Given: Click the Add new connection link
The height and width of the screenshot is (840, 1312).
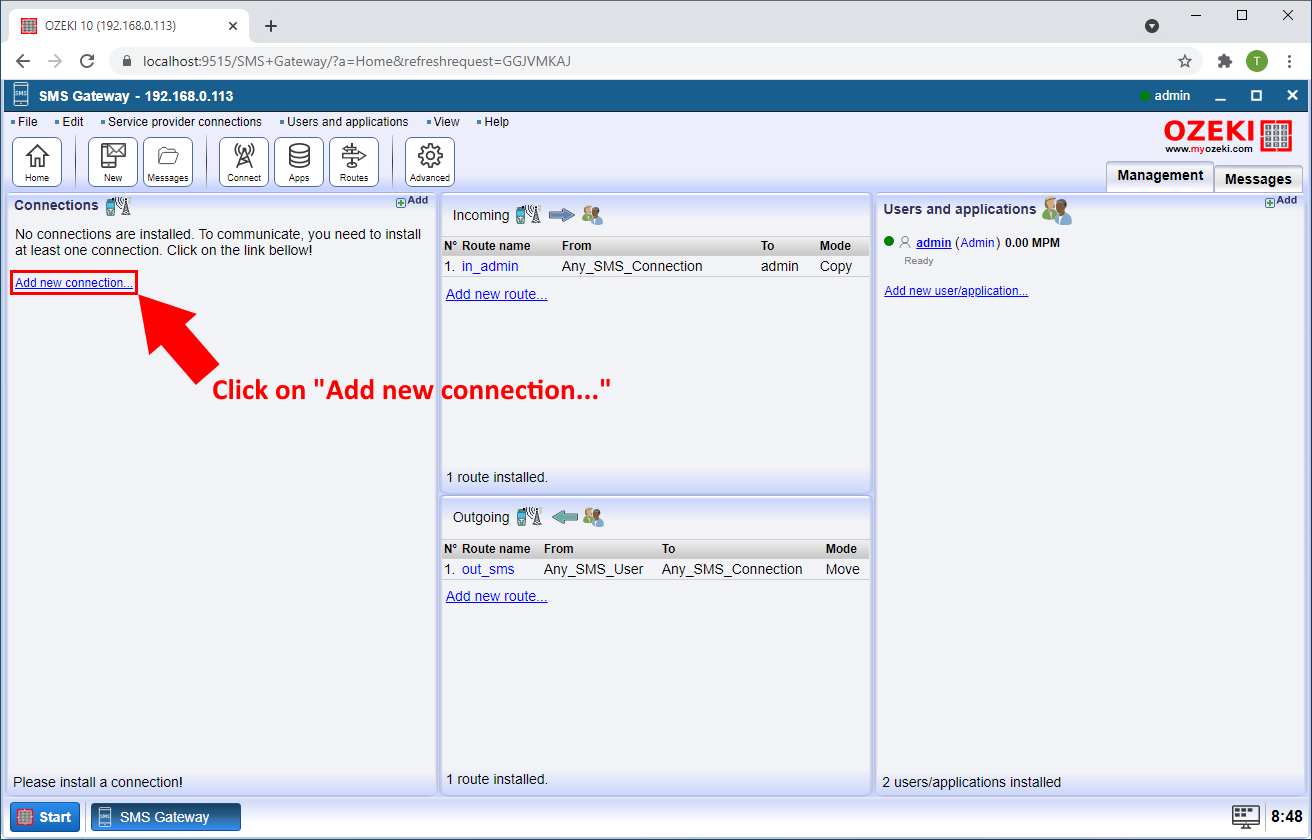Looking at the screenshot, I should coord(74,283).
